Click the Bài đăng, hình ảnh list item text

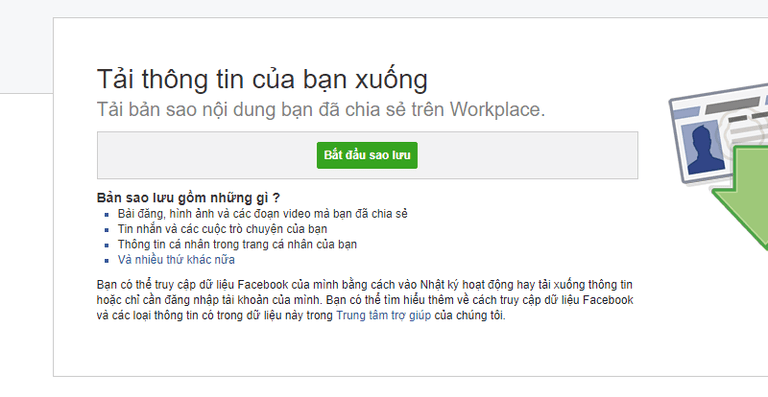click(x=263, y=214)
